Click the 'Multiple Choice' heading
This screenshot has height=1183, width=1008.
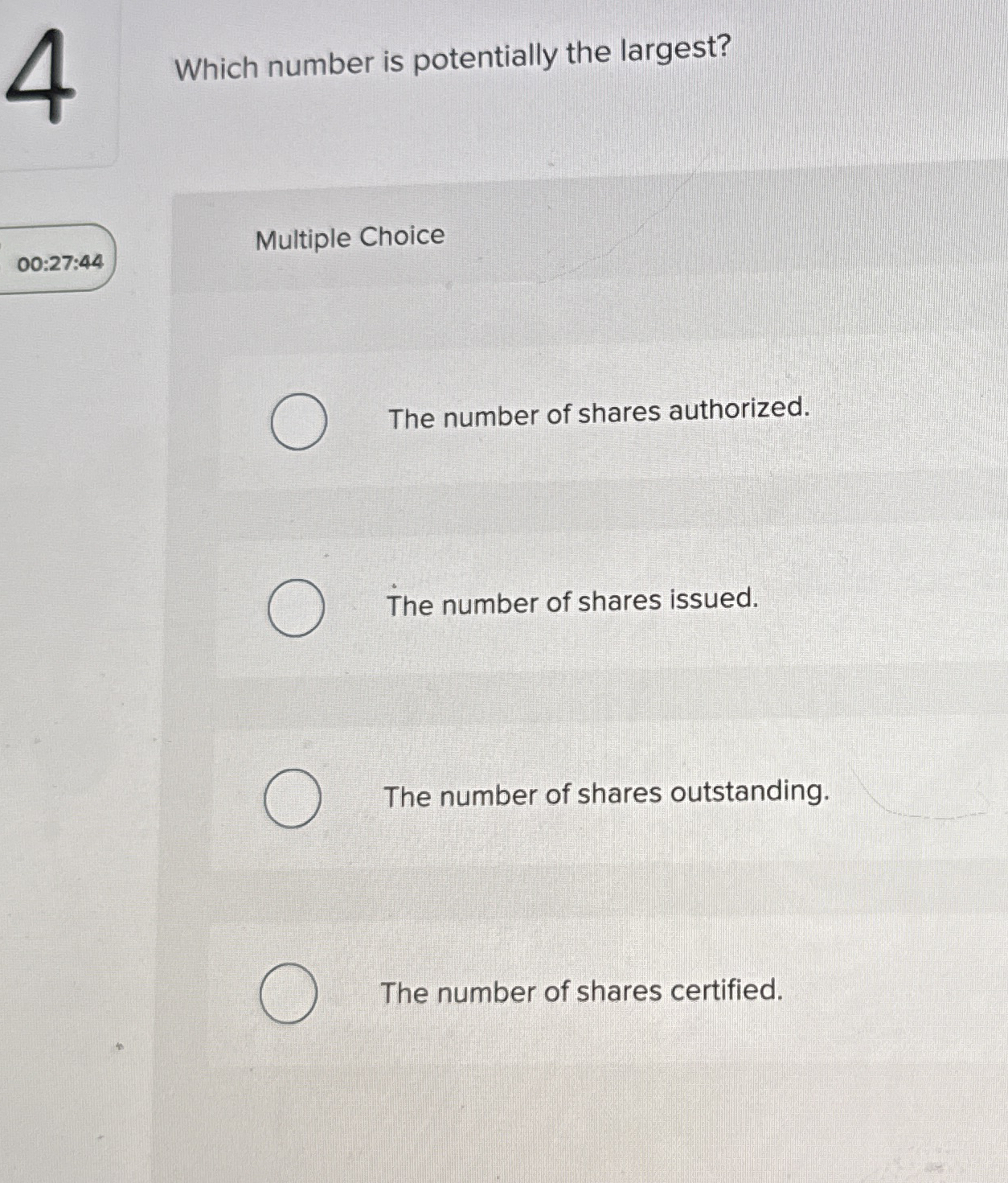point(347,237)
